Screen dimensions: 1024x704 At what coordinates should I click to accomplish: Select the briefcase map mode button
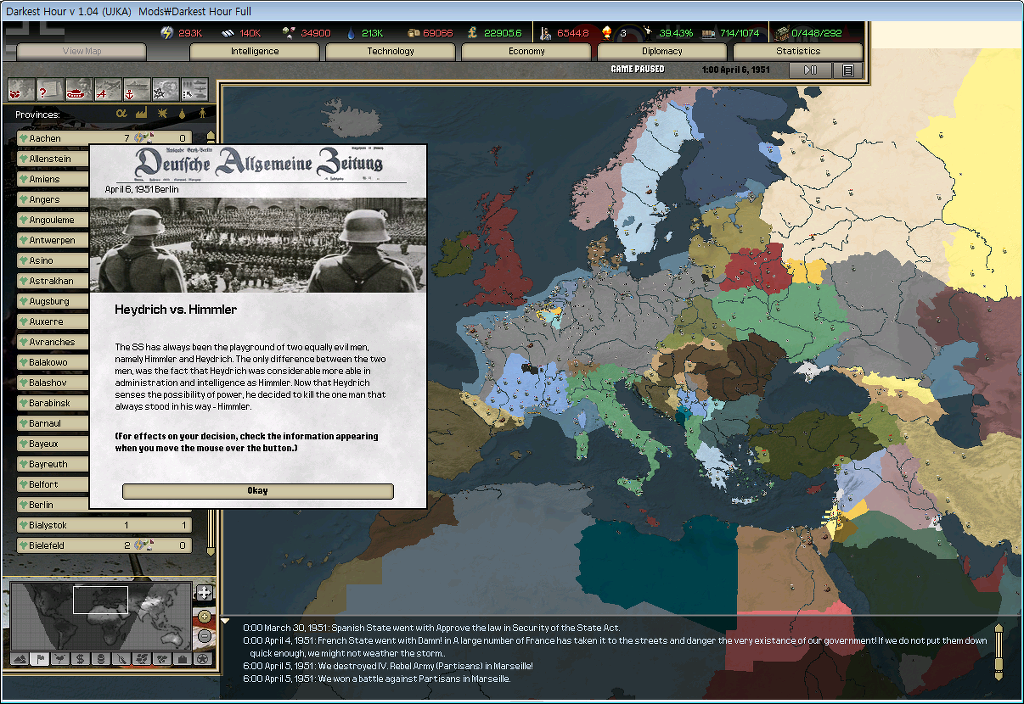pos(182,659)
